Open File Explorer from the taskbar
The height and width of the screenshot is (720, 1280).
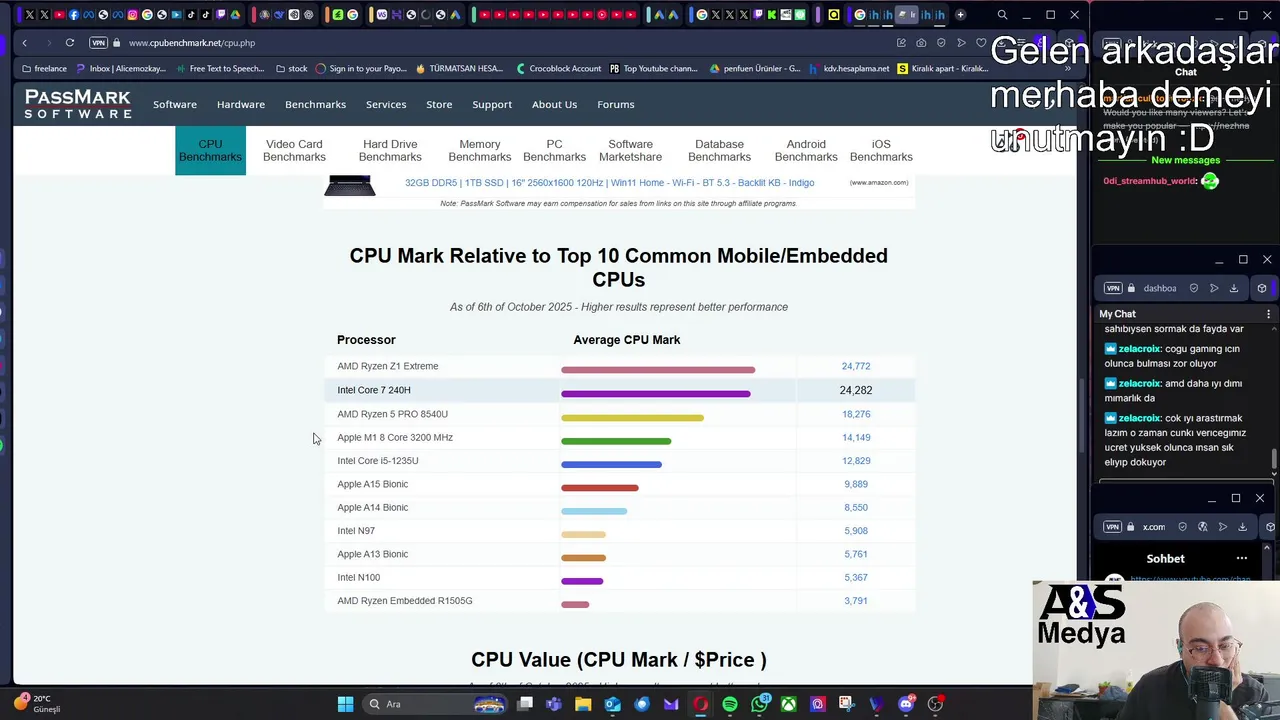point(583,704)
